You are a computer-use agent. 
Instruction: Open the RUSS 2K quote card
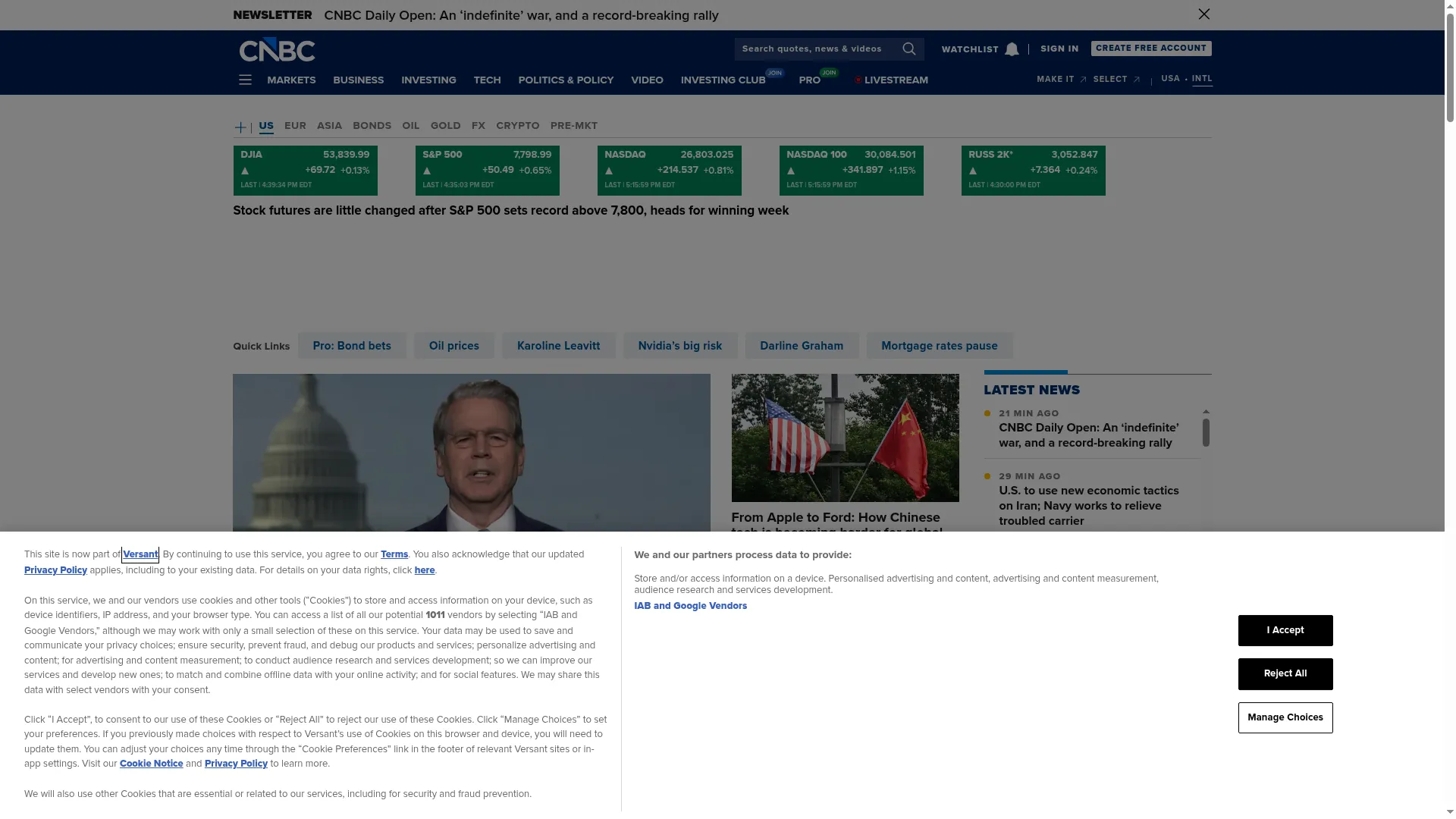click(1033, 171)
